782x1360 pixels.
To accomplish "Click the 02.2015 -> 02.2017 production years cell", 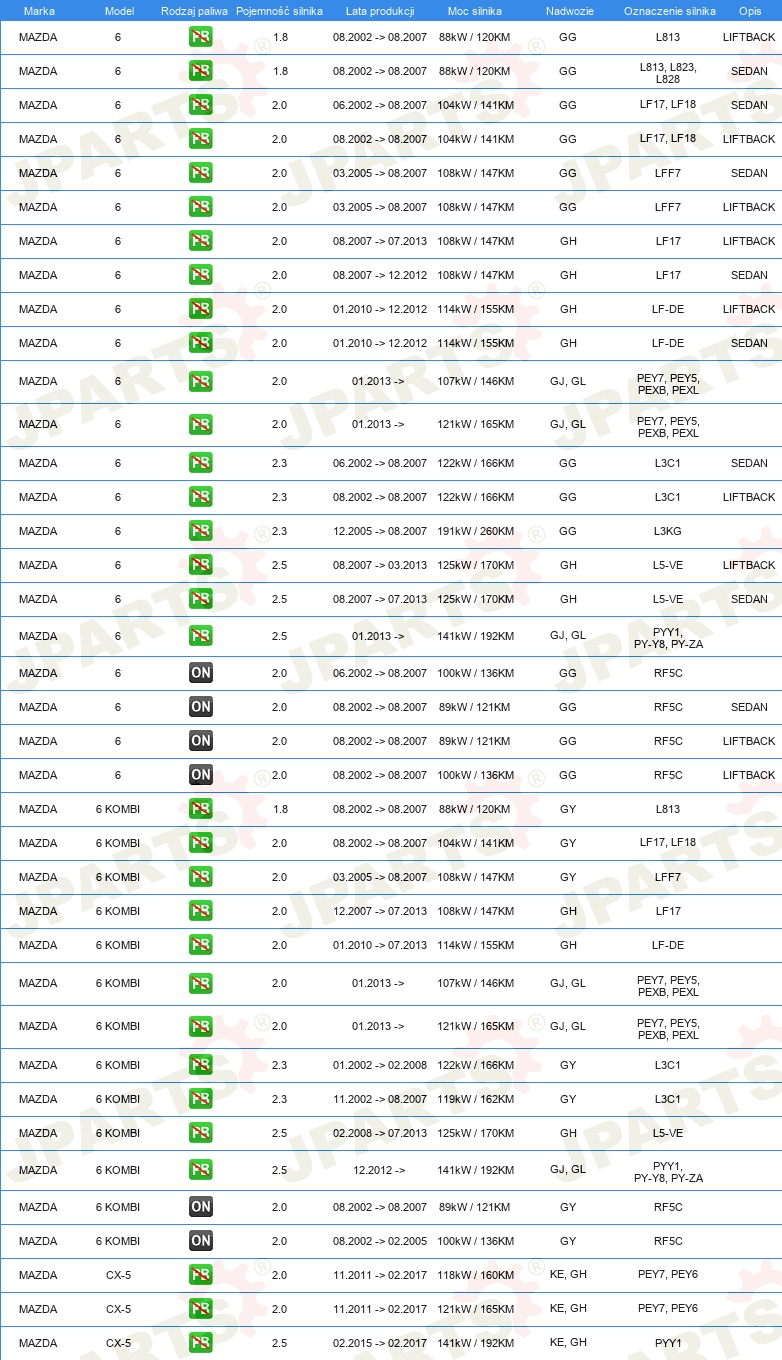I will tap(380, 1343).
